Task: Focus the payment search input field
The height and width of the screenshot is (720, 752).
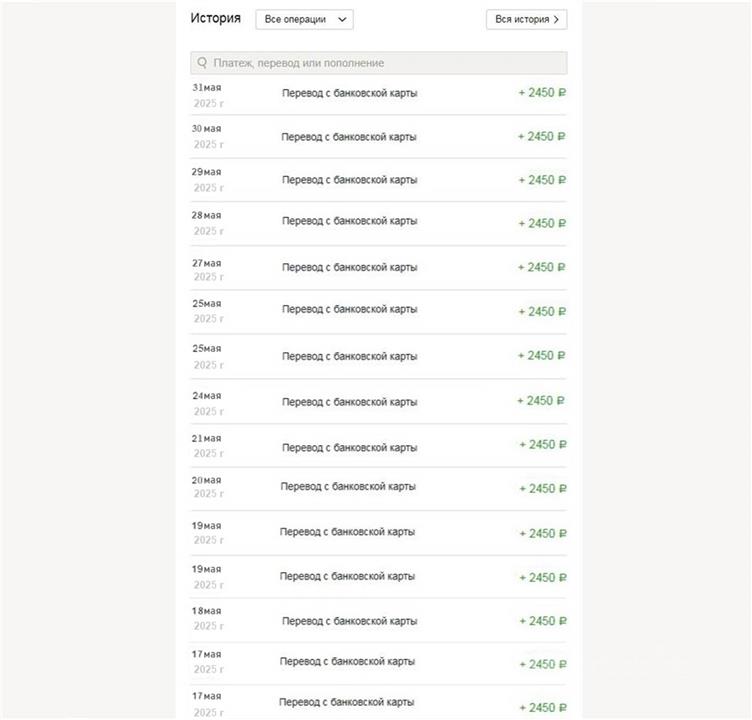Action: click(385, 63)
